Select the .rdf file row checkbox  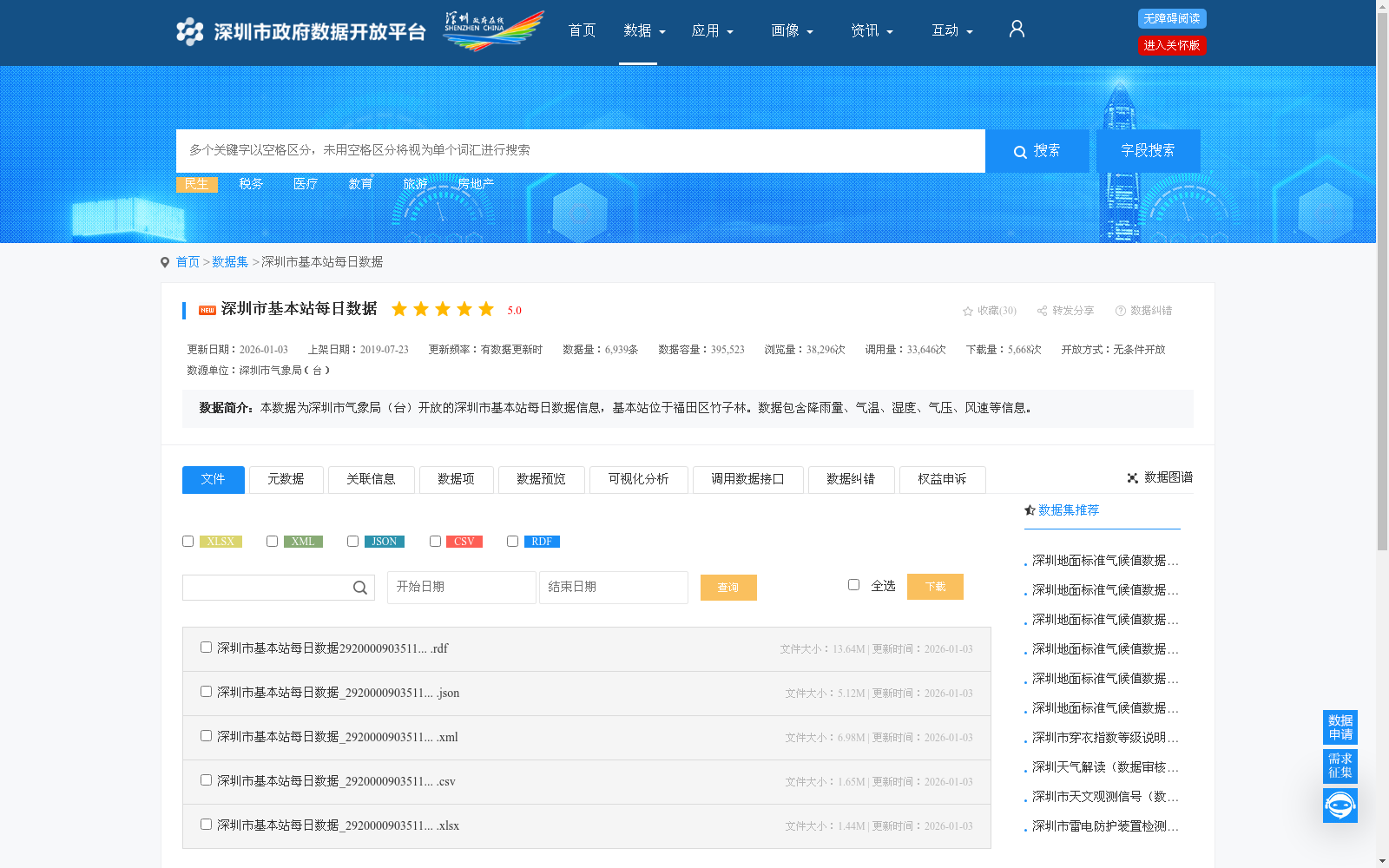(206, 648)
